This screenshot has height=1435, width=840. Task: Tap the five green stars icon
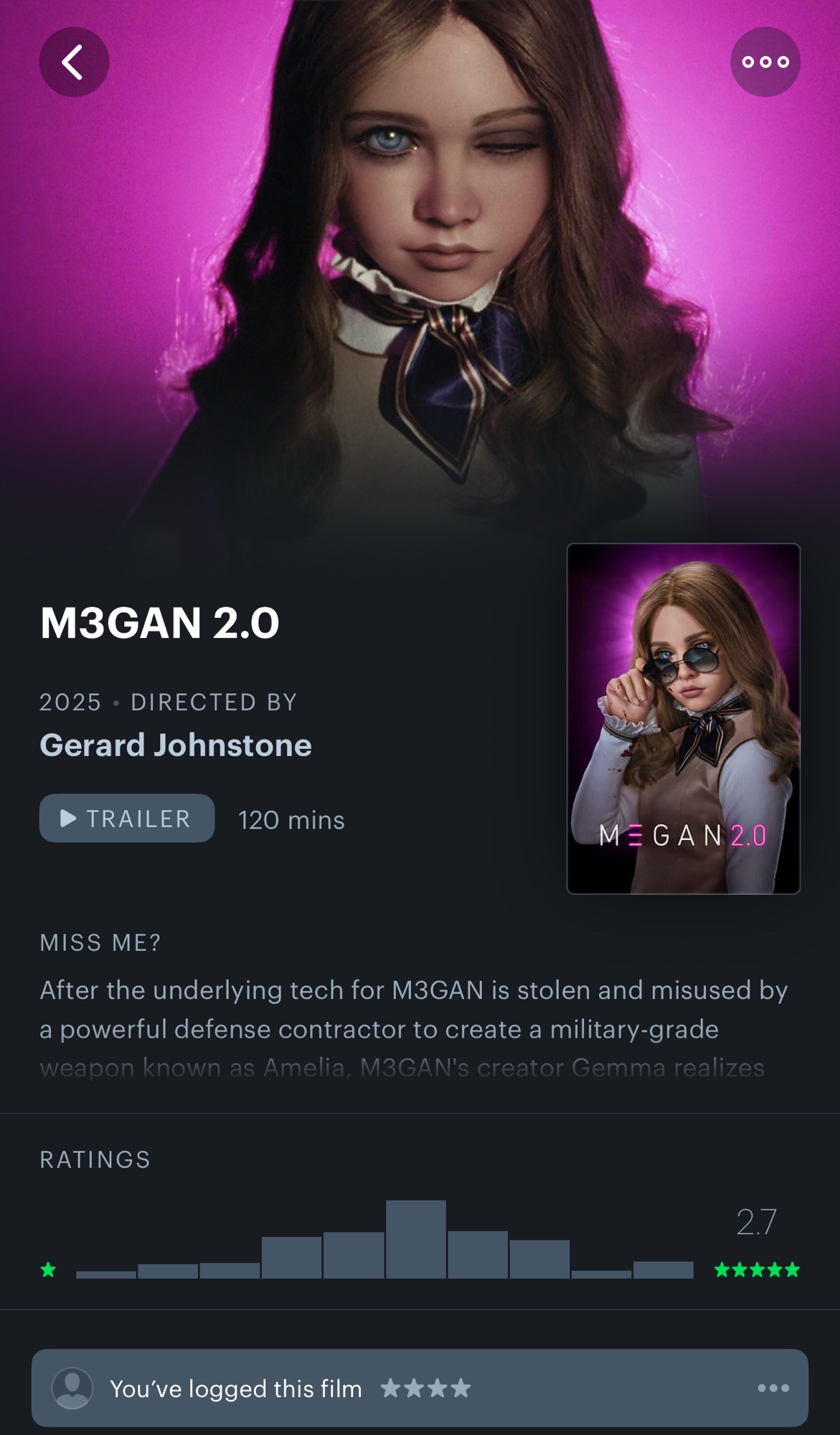tap(757, 1270)
